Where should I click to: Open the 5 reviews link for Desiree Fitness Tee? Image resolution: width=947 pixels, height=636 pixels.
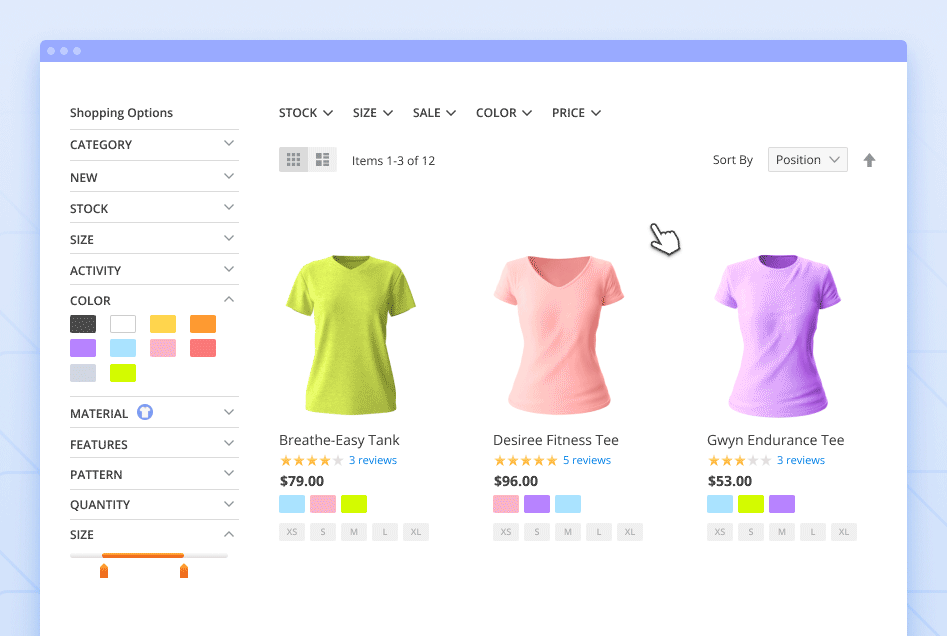pyautogui.click(x=587, y=459)
